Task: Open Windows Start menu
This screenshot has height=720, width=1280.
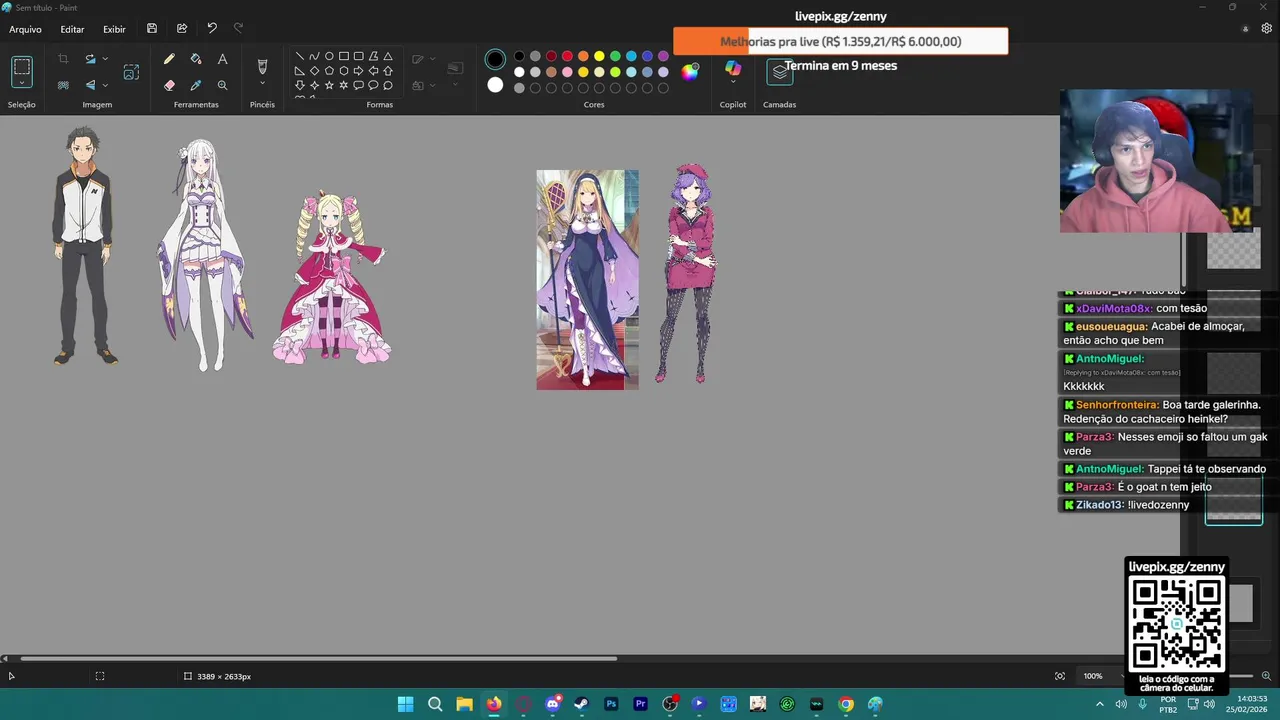Action: click(405, 704)
